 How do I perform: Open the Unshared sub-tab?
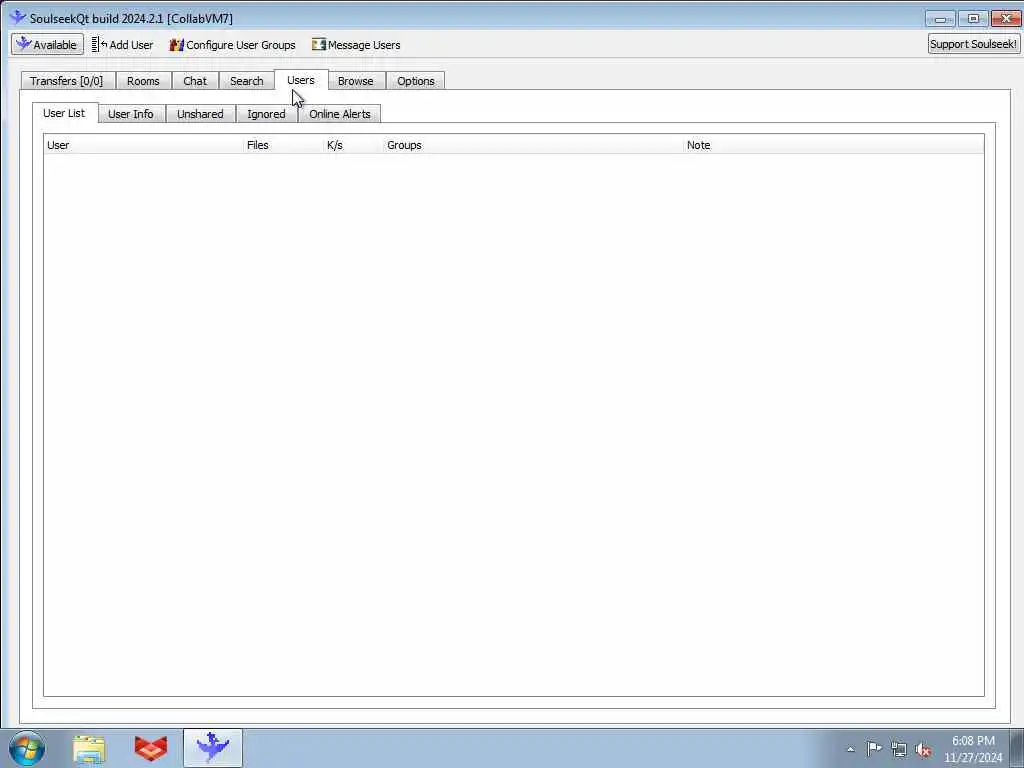click(x=200, y=114)
